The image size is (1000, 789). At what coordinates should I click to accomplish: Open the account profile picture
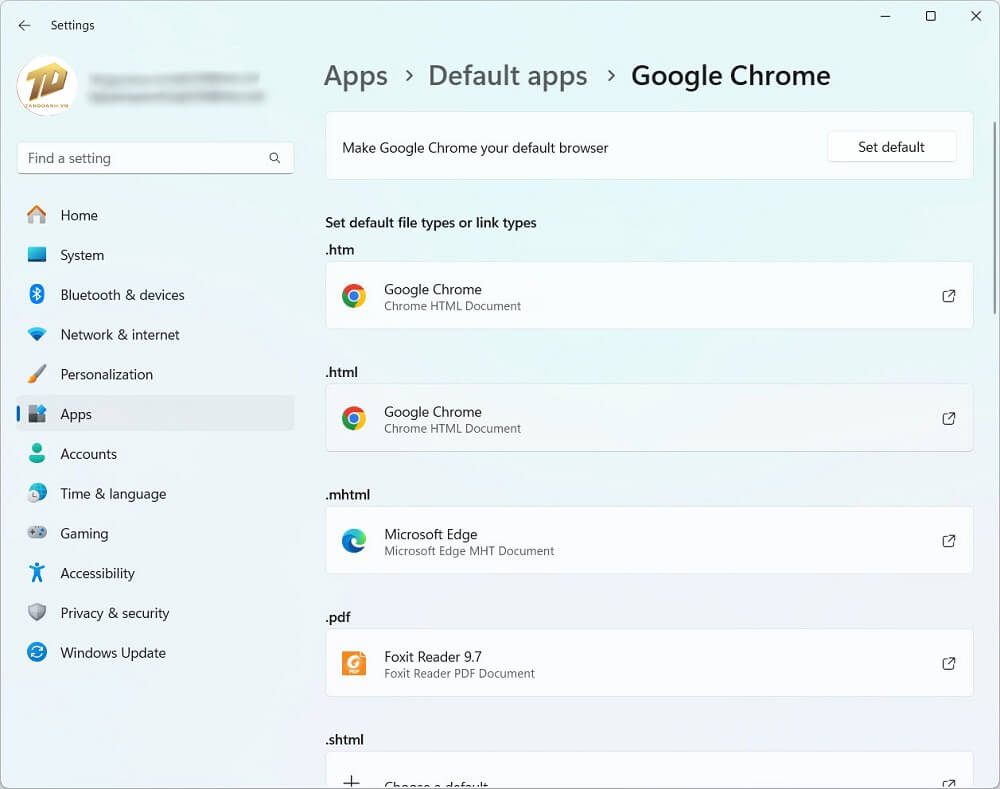[47, 86]
